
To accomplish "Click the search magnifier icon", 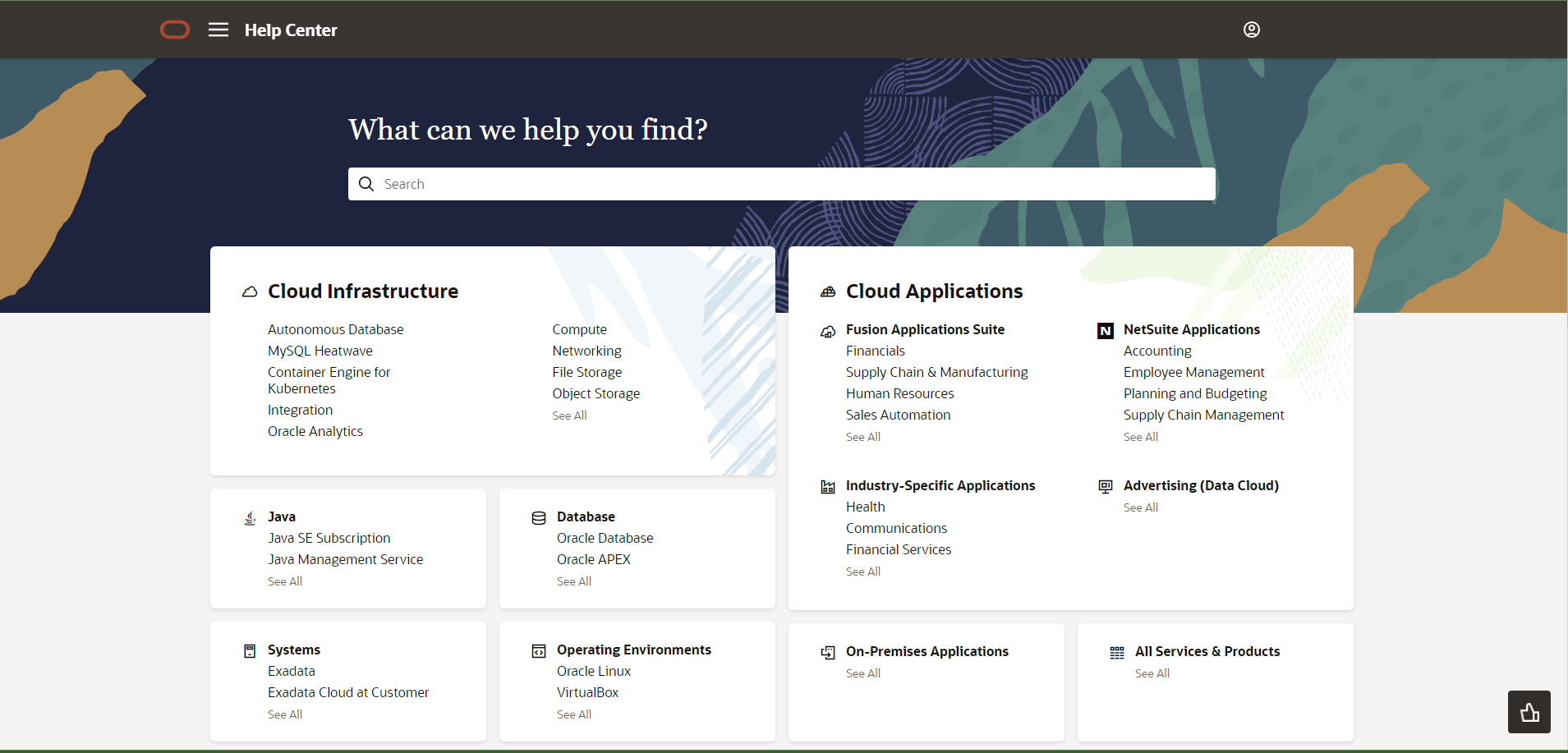I will [x=366, y=183].
